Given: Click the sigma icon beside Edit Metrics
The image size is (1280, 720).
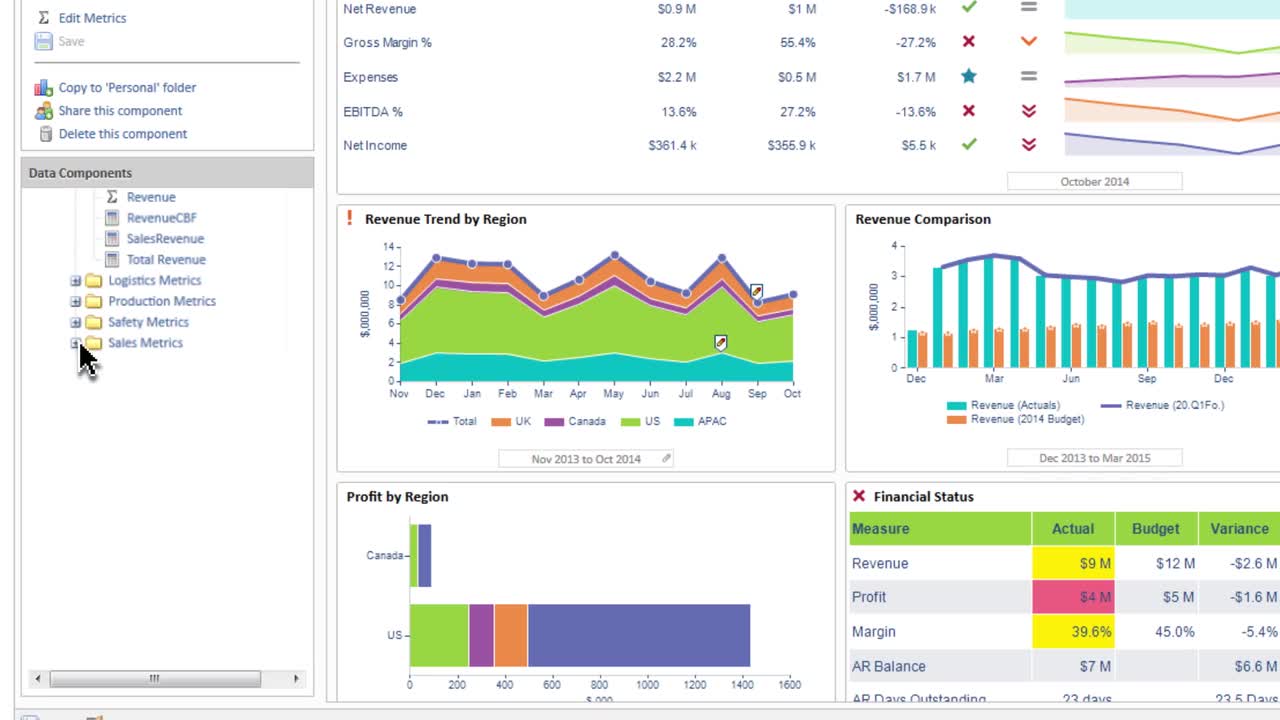Looking at the screenshot, I should click(43, 18).
